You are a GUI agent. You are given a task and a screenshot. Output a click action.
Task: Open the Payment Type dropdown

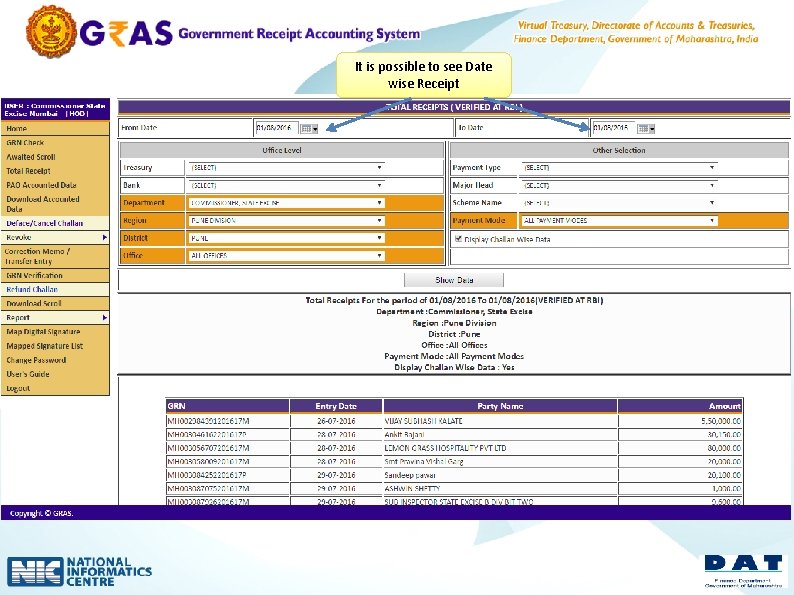619,168
